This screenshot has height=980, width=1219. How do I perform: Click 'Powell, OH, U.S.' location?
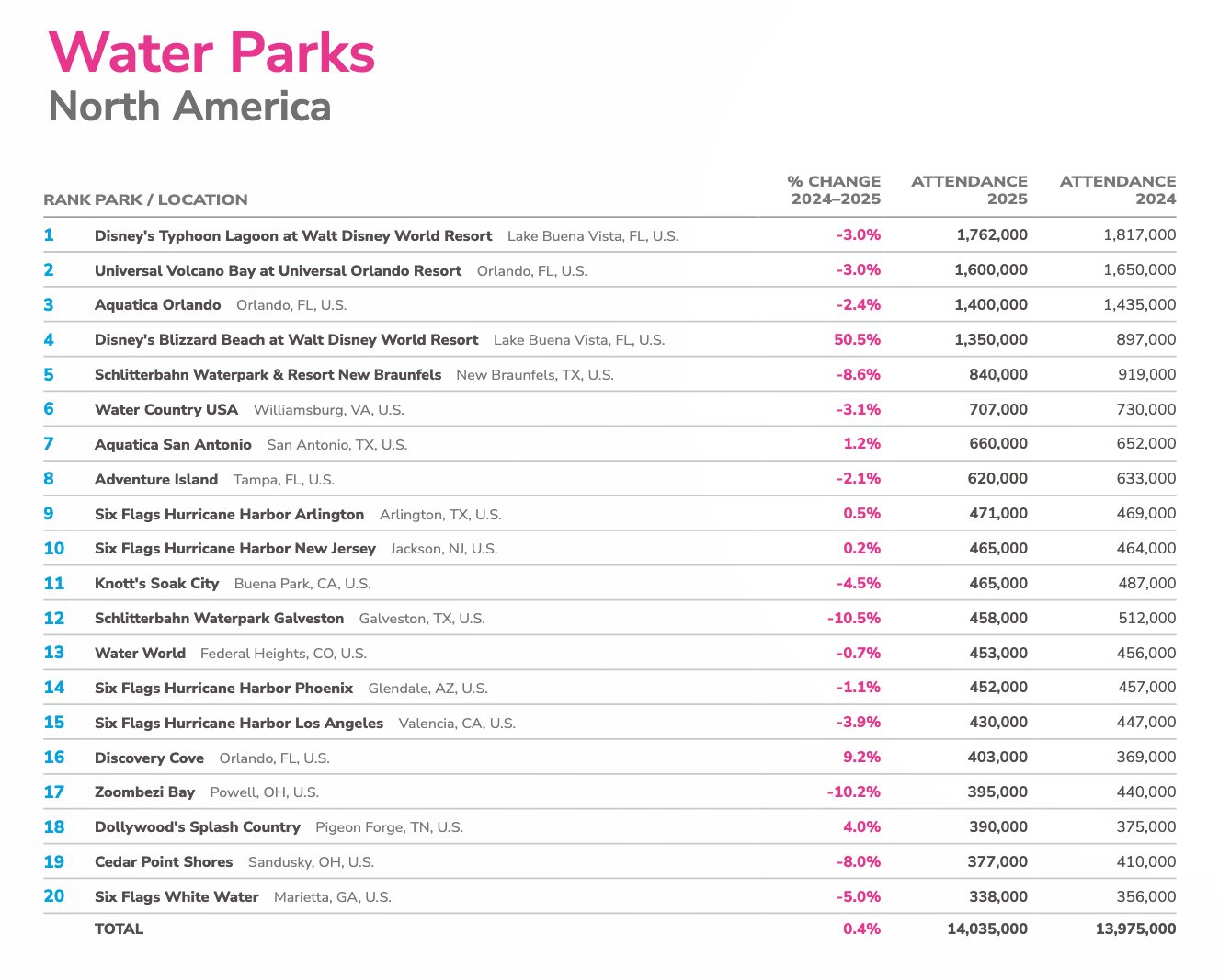[x=265, y=792]
